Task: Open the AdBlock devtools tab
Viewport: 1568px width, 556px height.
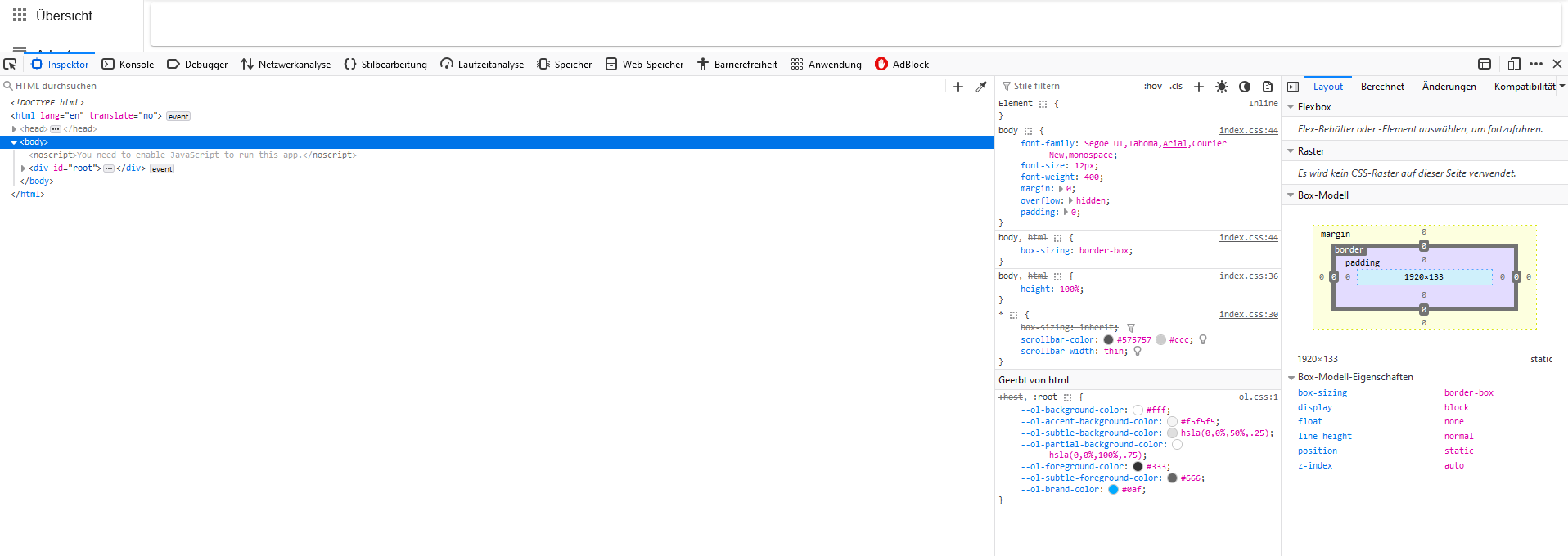Action: (x=902, y=64)
